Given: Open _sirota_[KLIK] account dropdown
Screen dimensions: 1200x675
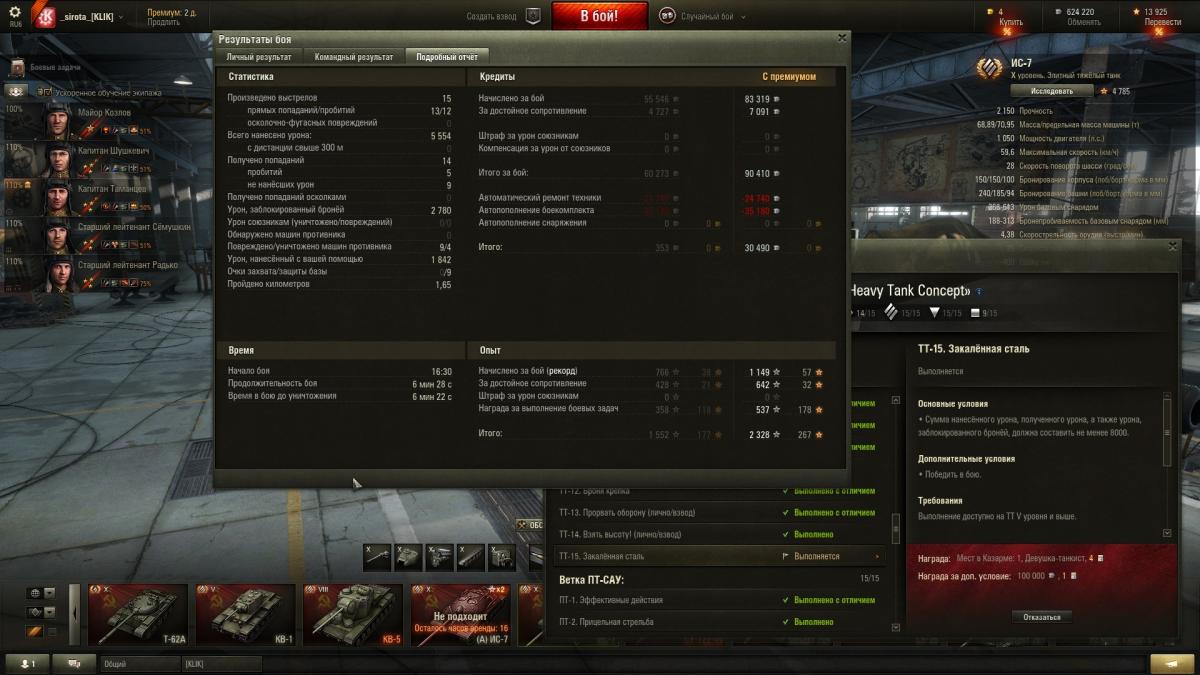Looking at the screenshot, I should click(x=92, y=16).
